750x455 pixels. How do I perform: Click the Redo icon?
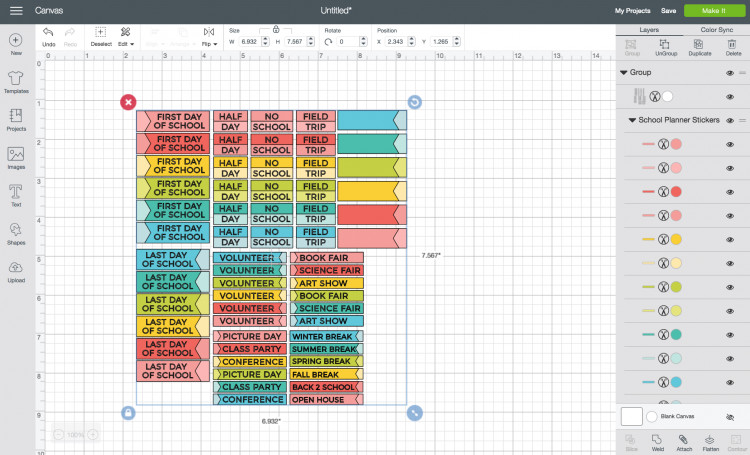point(70,37)
